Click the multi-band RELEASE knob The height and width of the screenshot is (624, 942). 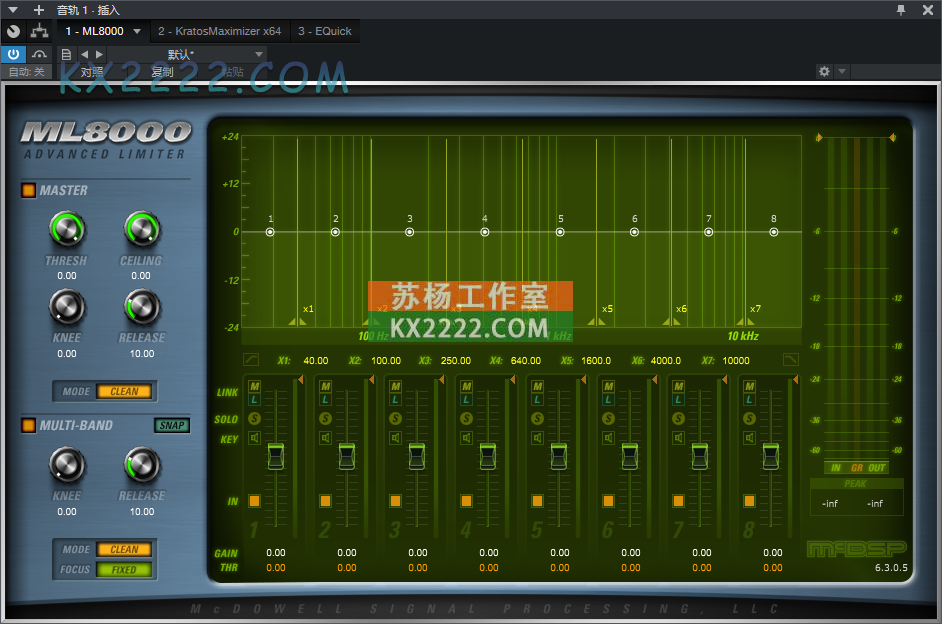142,465
